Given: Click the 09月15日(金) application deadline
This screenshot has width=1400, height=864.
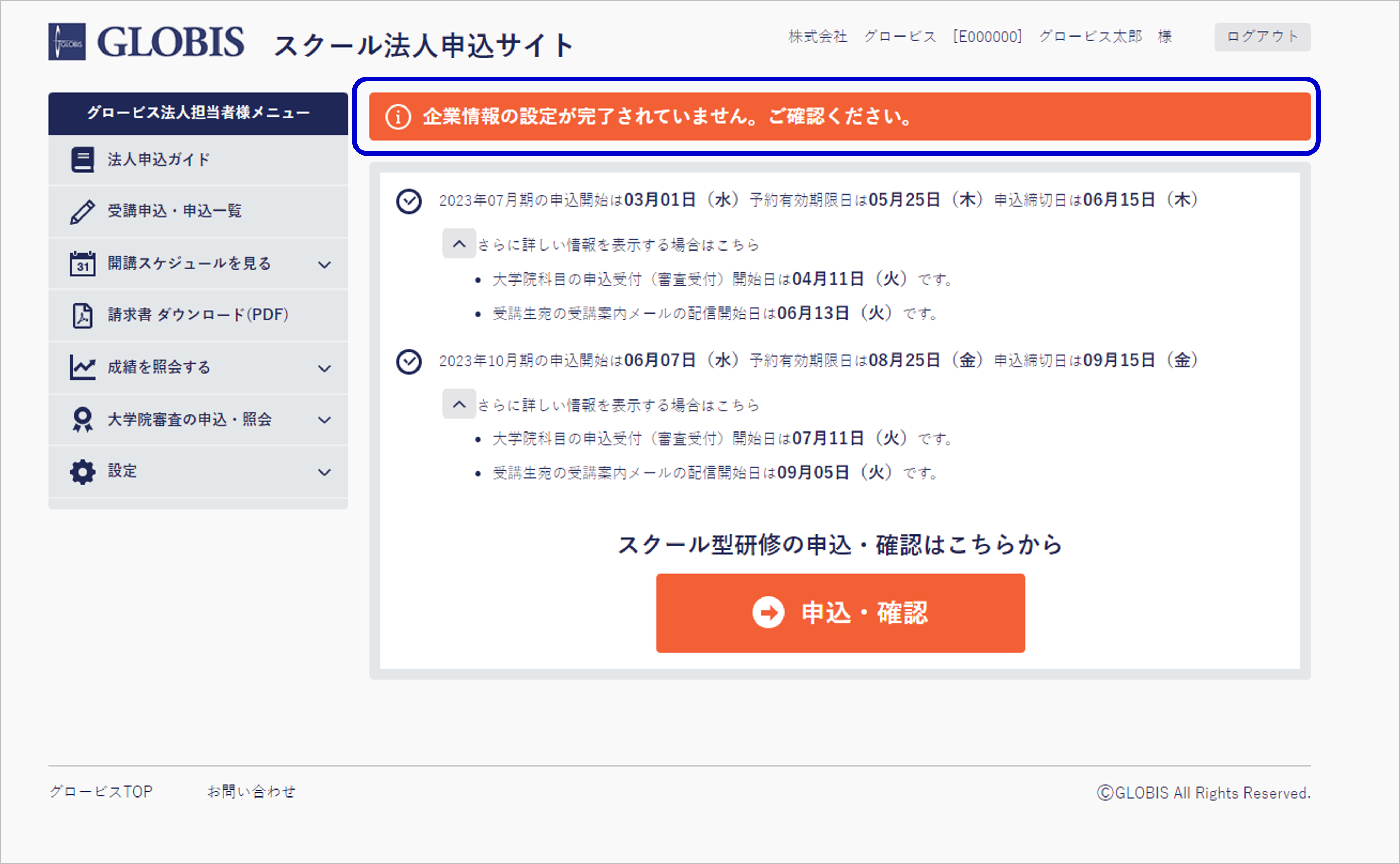Looking at the screenshot, I should pyautogui.click(x=1141, y=360).
